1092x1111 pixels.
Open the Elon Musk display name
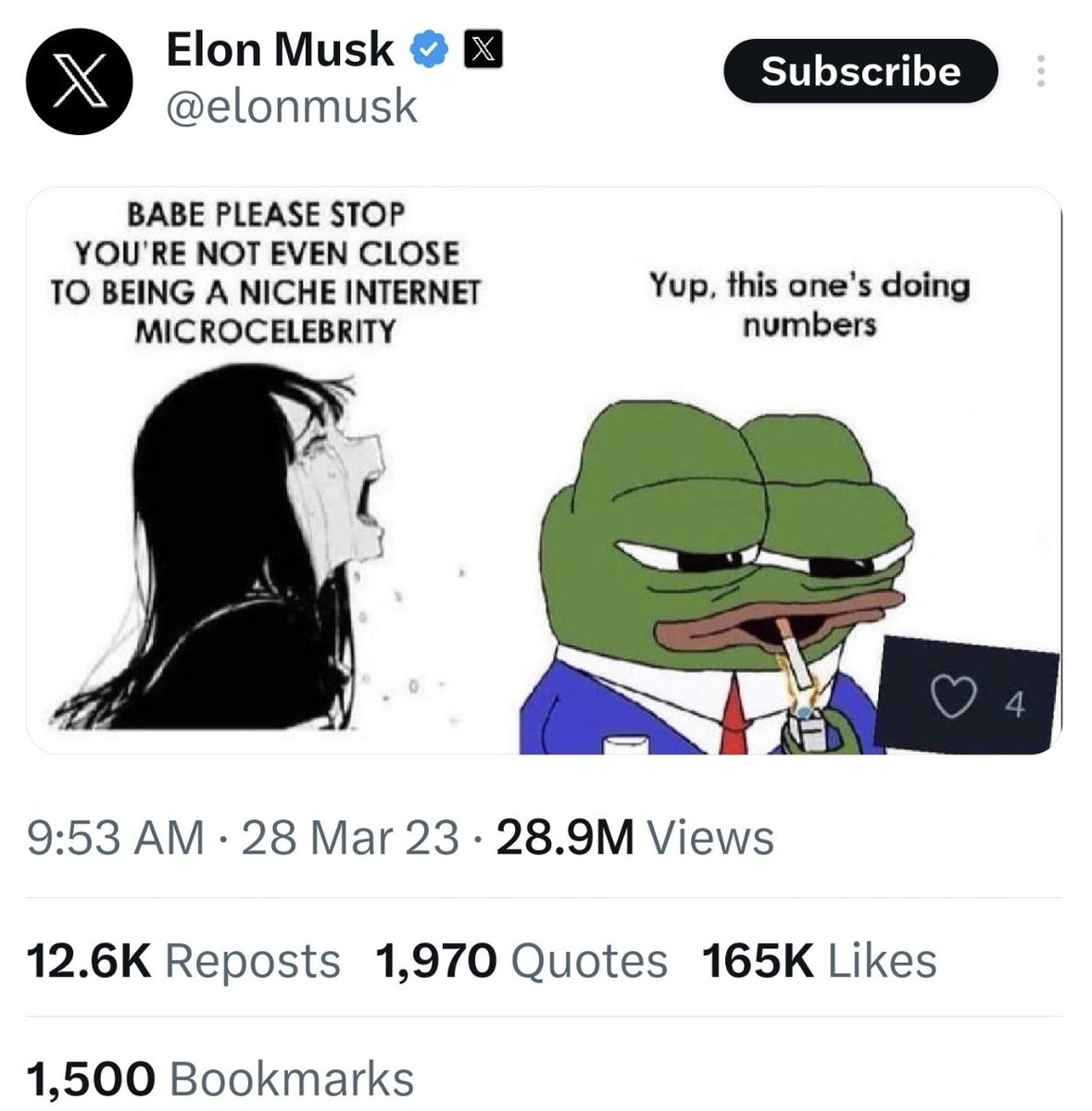pyautogui.click(x=280, y=50)
